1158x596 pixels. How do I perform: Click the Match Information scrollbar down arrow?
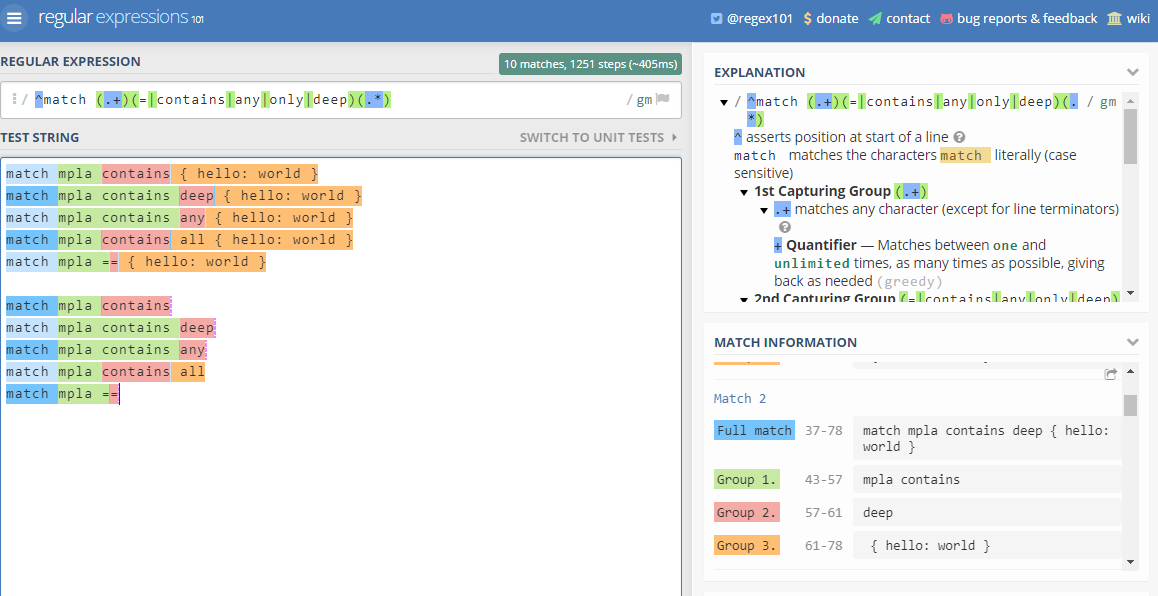pyautogui.click(x=1130, y=562)
